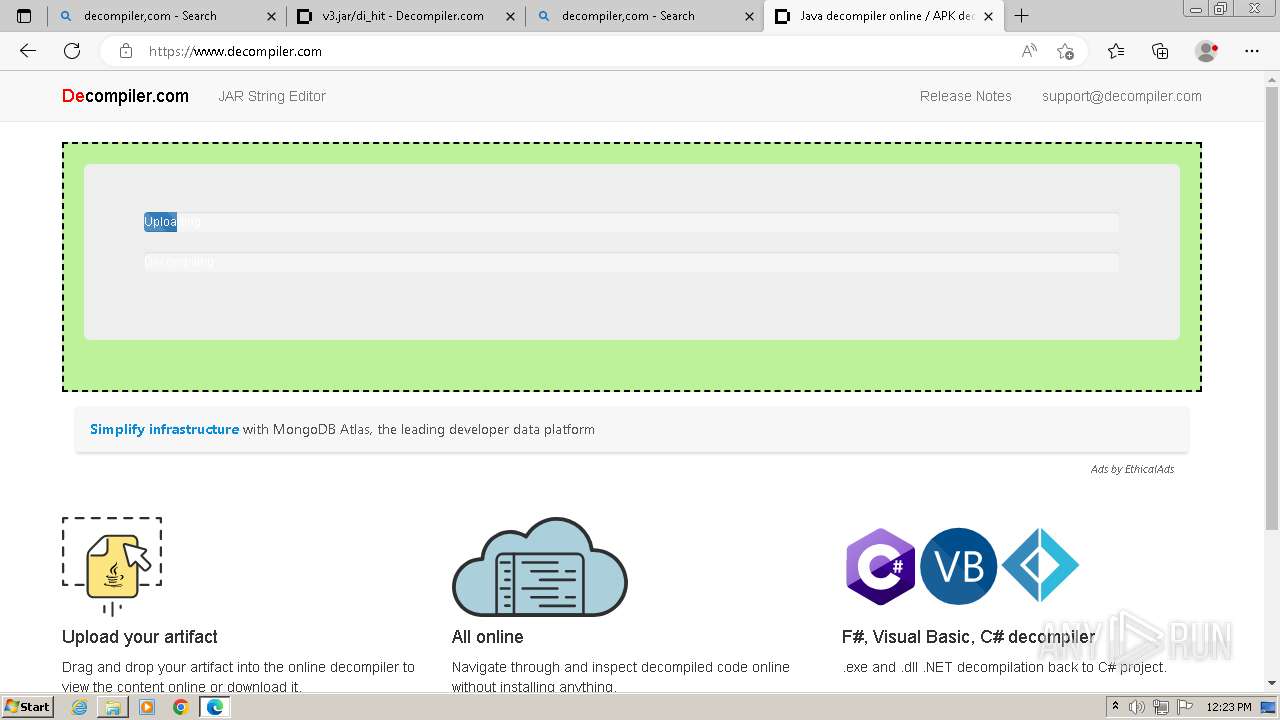1280x720 pixels.
Task: View site information lock icon
Action: pos(125,51)
